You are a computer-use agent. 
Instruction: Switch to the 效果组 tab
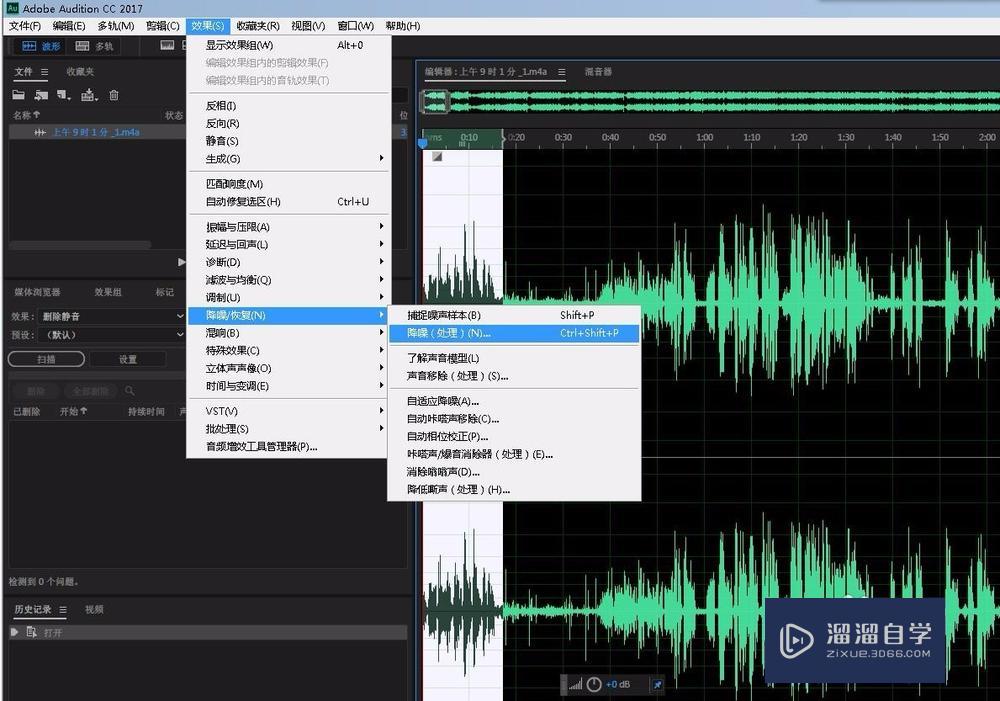(x=108, y=292)
